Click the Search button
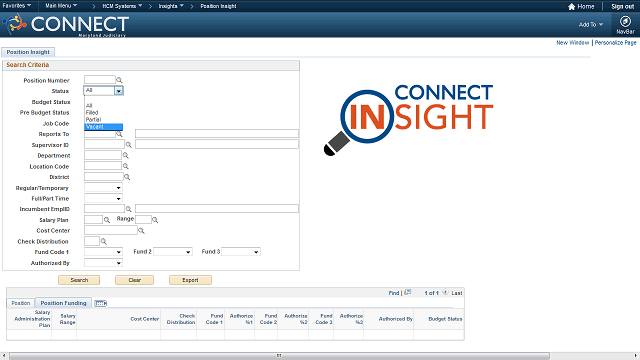Image resolution: width=640 pixels, height=360 pixels. coord(79,280)
